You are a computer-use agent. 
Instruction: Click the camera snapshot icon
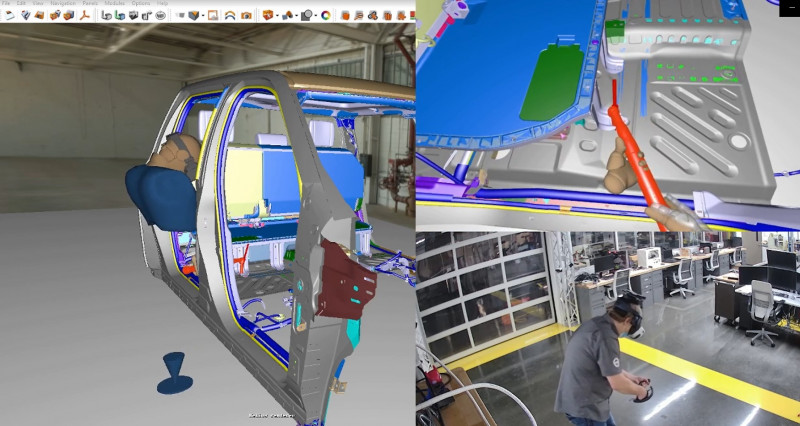click(x=246, y=15)
